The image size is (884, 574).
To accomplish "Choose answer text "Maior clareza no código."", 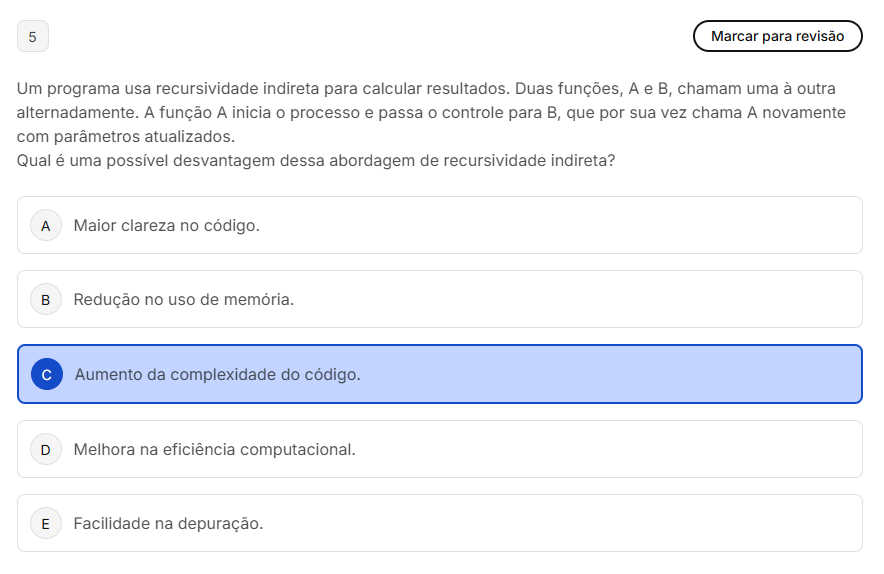I will [166, 225].
